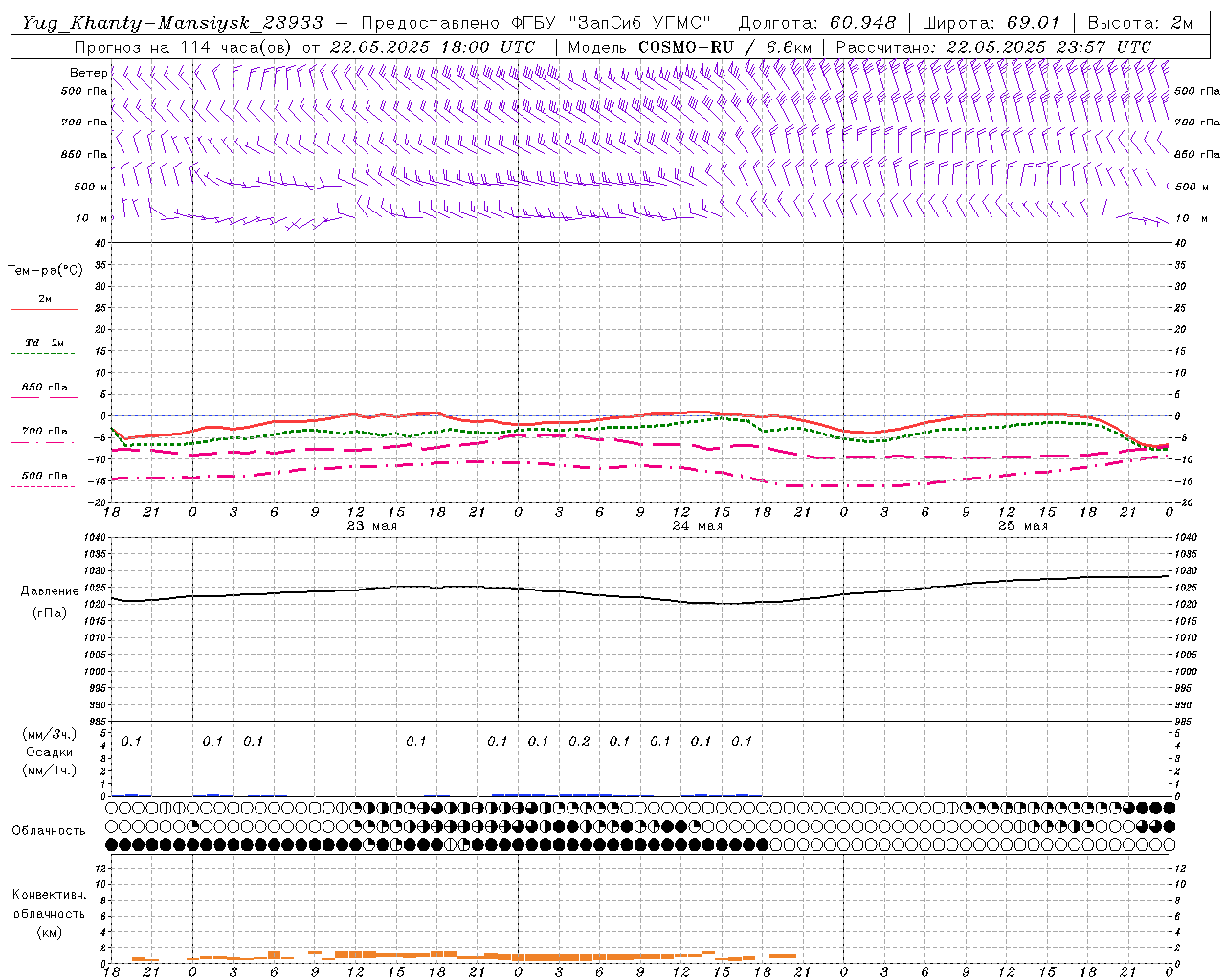Click the Прогноз на 114 часа(ов) text
This screenshot has height=980, width=1225.
pyautogui.click(x=184, y=47)
